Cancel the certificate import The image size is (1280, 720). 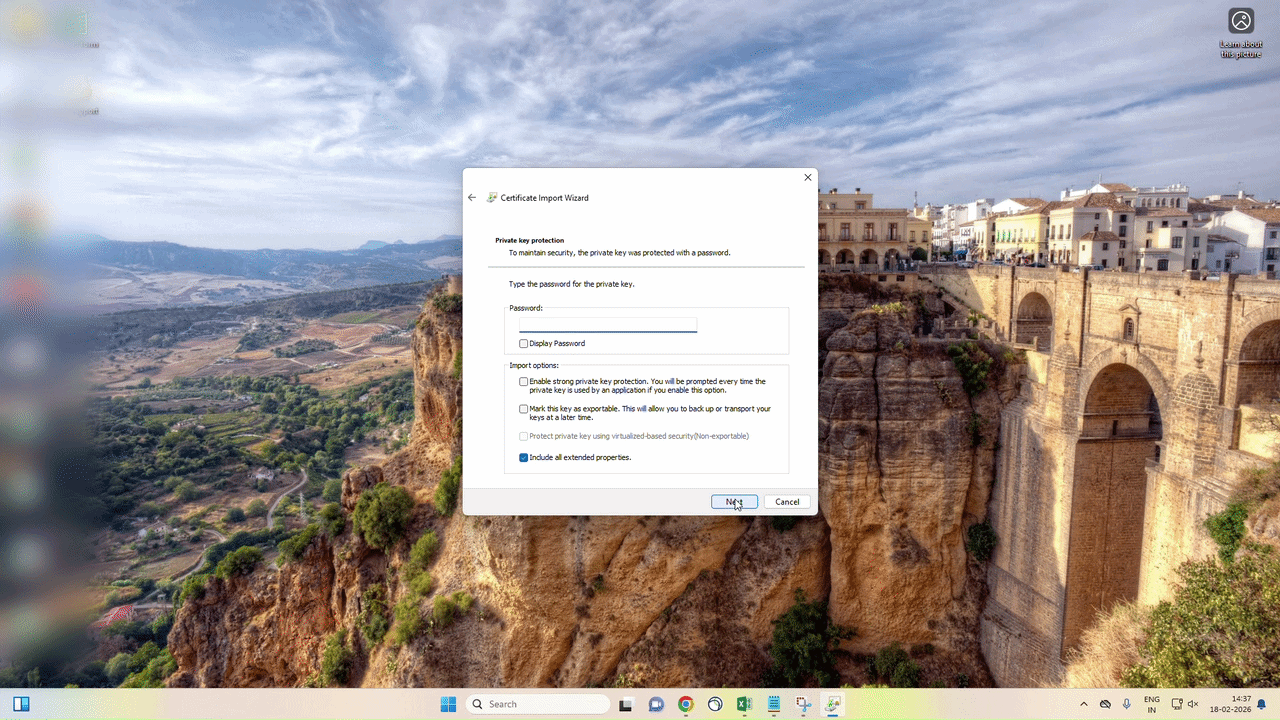click(x=787, y=501)
